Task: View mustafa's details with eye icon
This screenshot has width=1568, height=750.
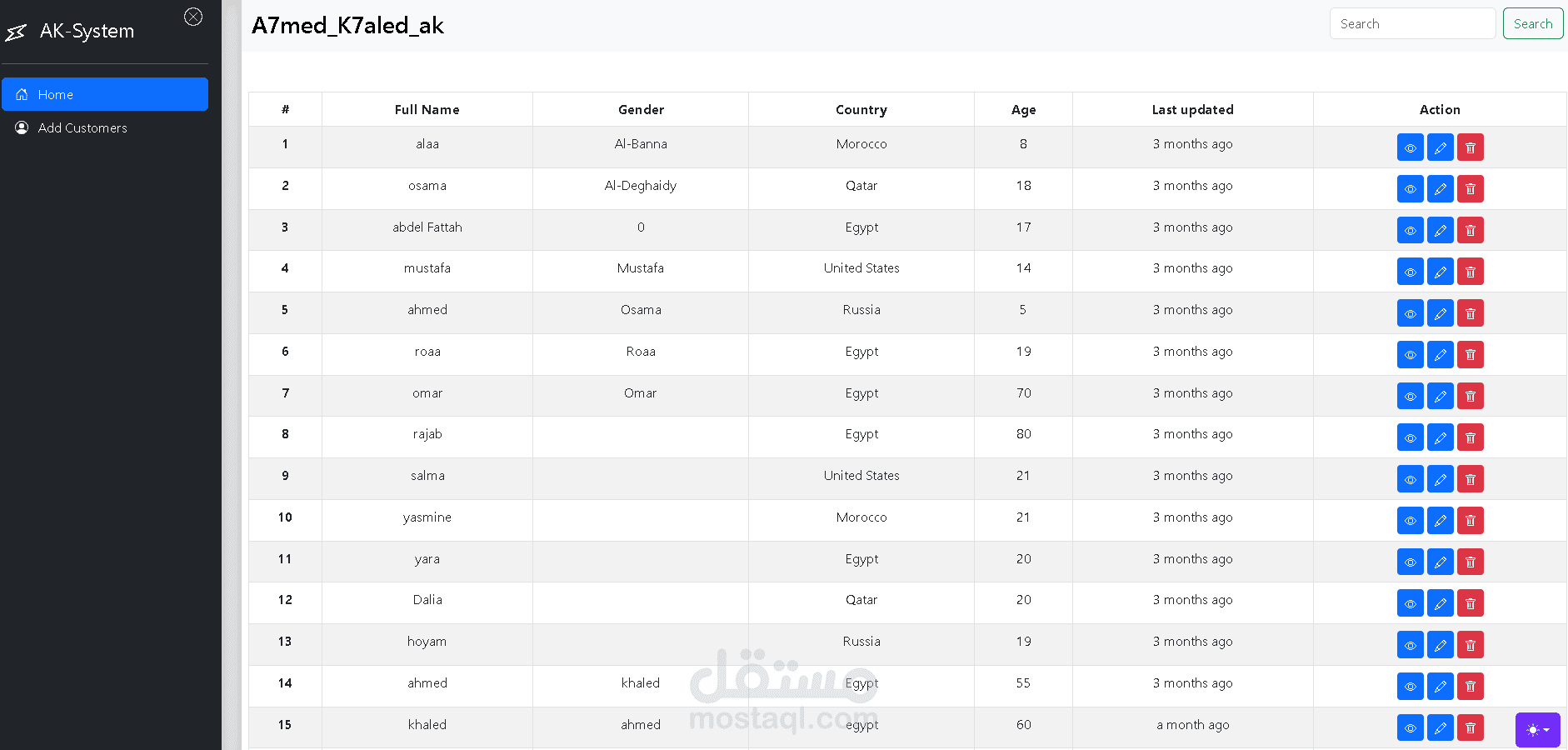Action: click(x=1410, y=272)
